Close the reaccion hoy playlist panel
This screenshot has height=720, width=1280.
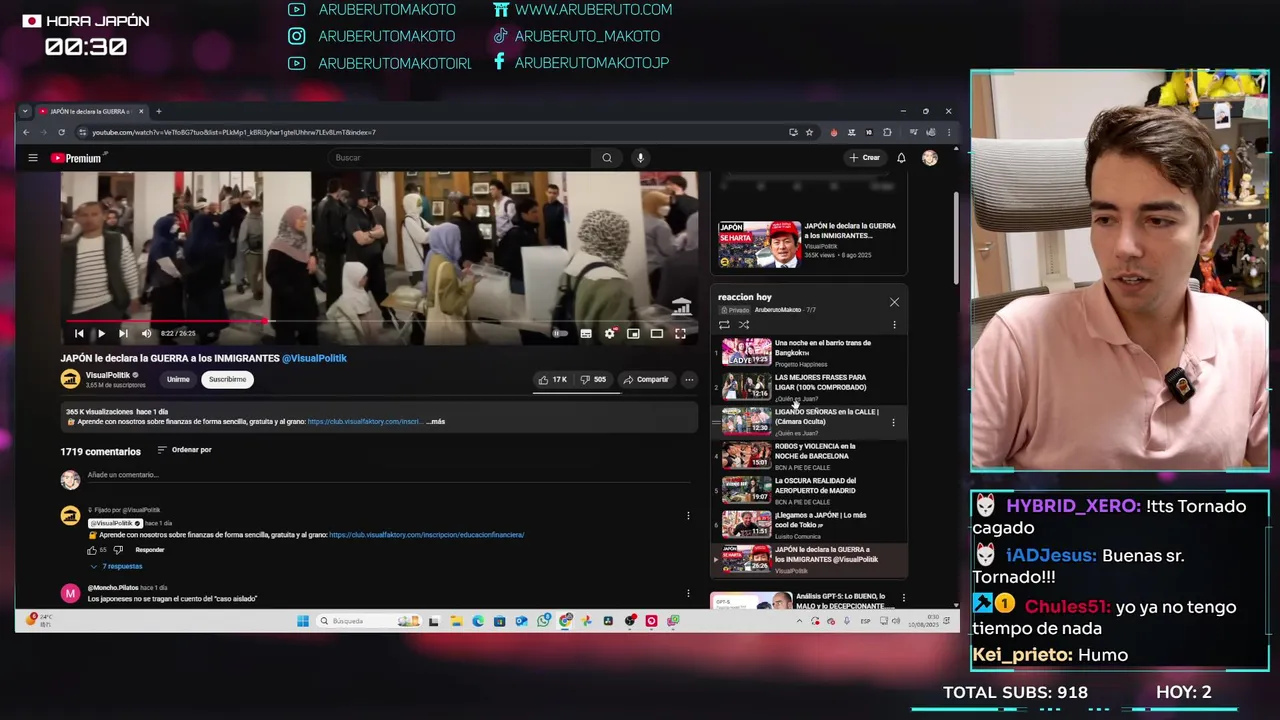[x=894, y=302]
